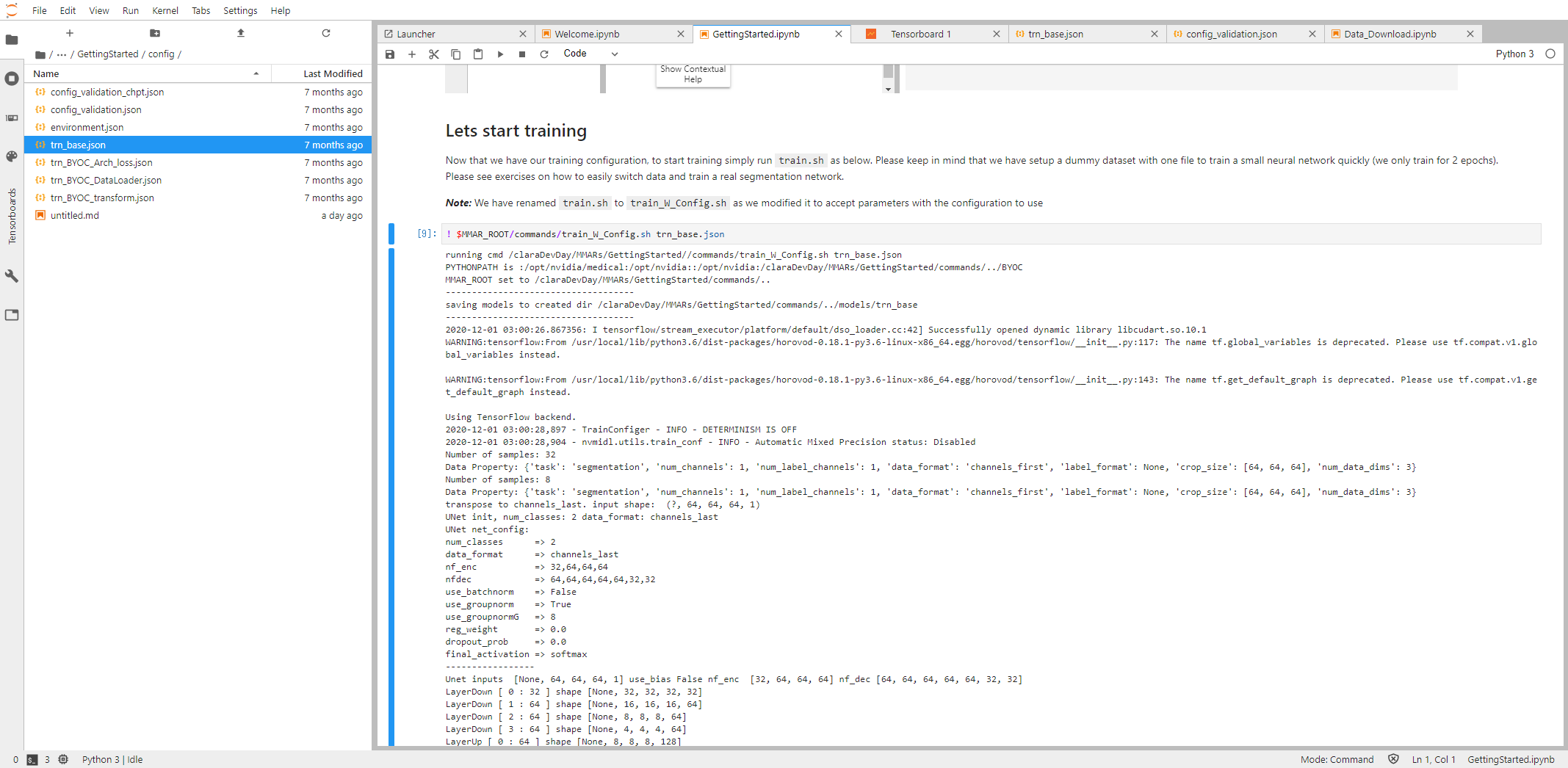Viewport: 1568px width, 768px height.
Task: Select trn_BYOC_Arch_loss.json file
Action: (x=198, y=162)
